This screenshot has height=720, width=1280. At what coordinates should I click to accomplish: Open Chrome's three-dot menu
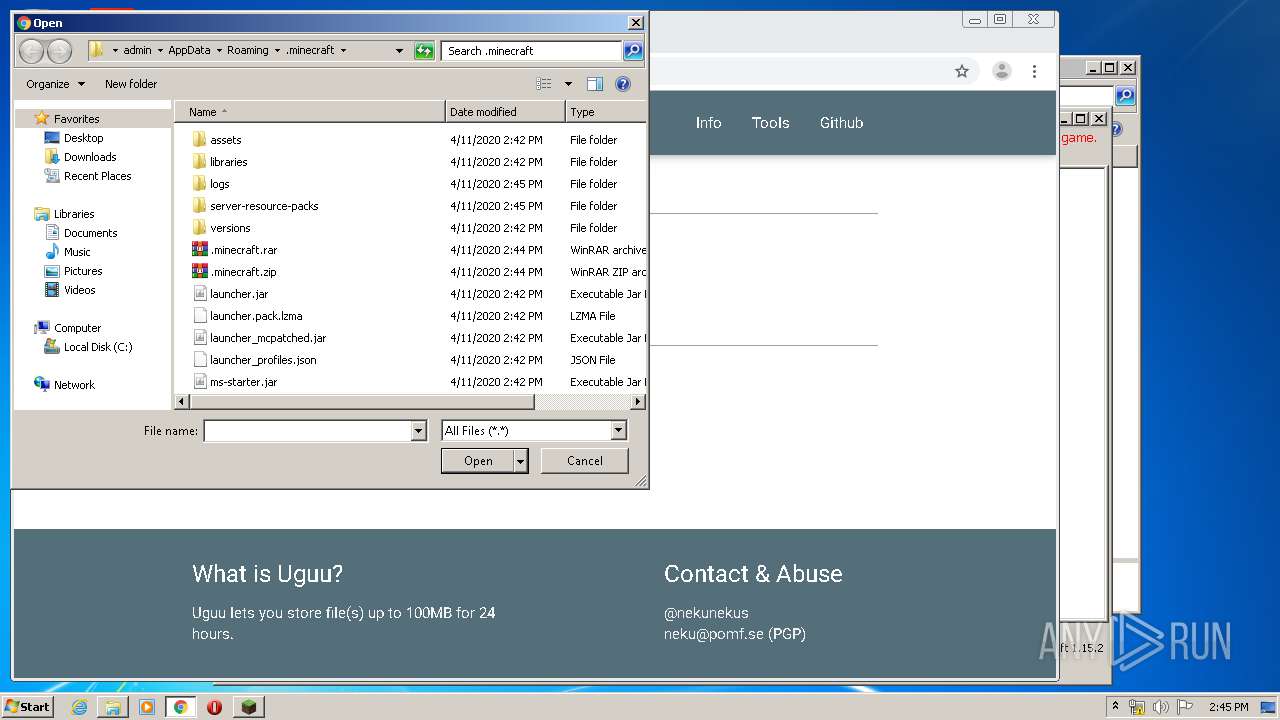1034,71
